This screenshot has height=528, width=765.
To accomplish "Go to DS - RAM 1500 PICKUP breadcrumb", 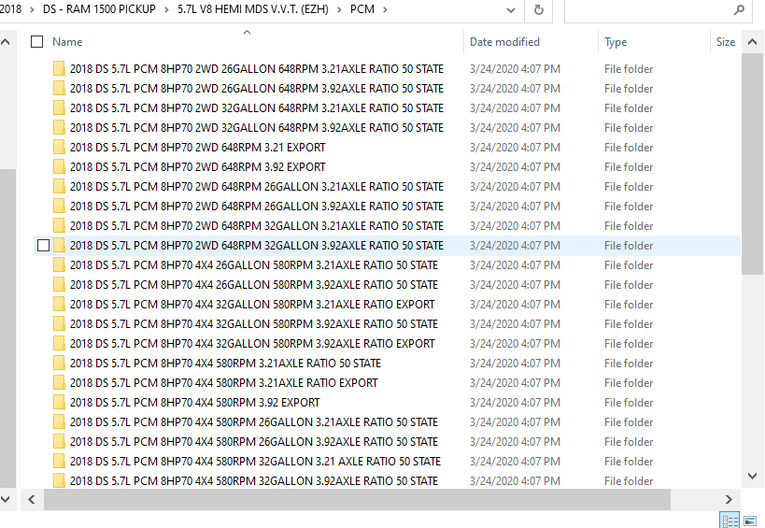I will point(99,9).
